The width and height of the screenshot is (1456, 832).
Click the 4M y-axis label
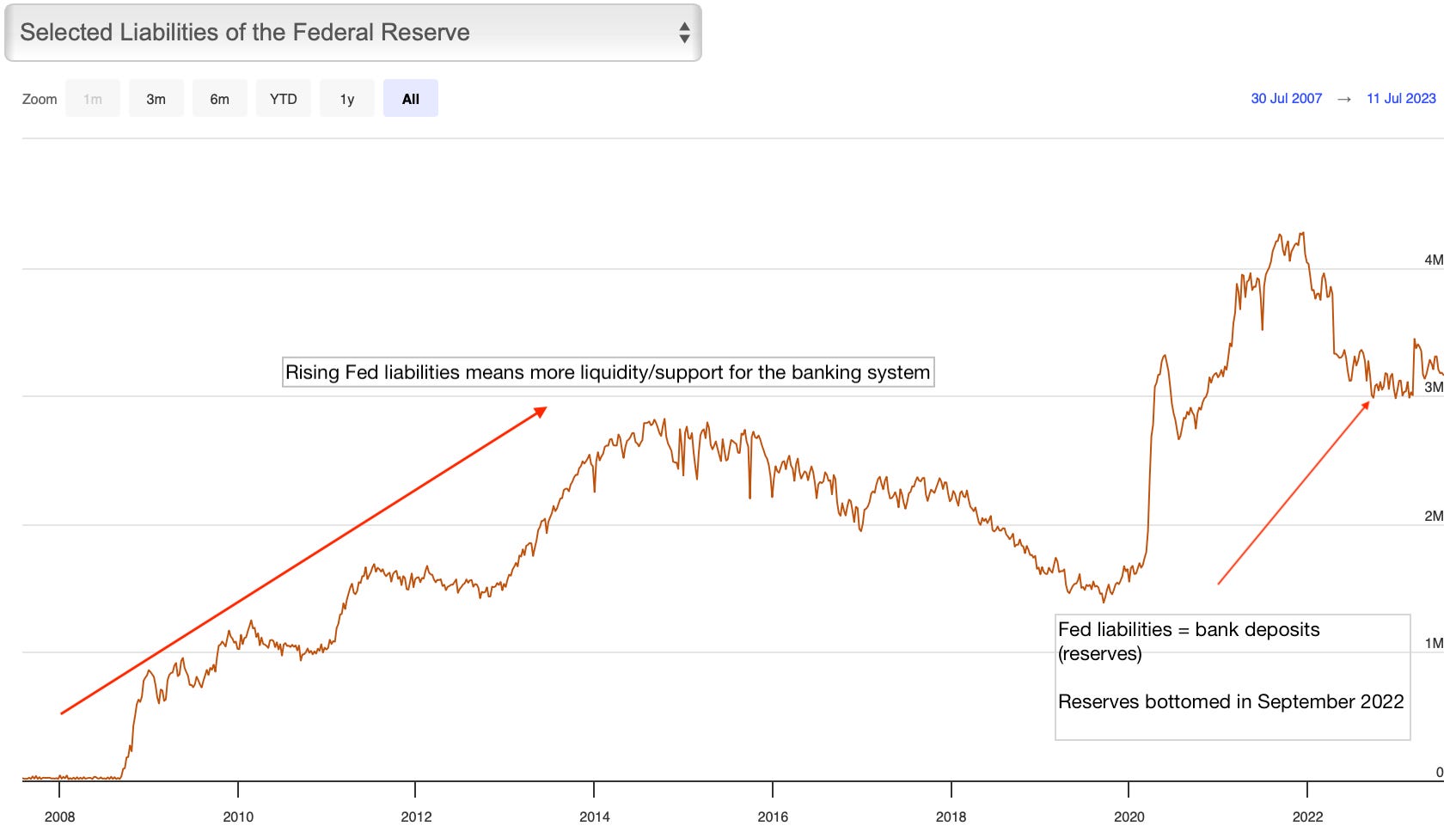coord(1434,260)
